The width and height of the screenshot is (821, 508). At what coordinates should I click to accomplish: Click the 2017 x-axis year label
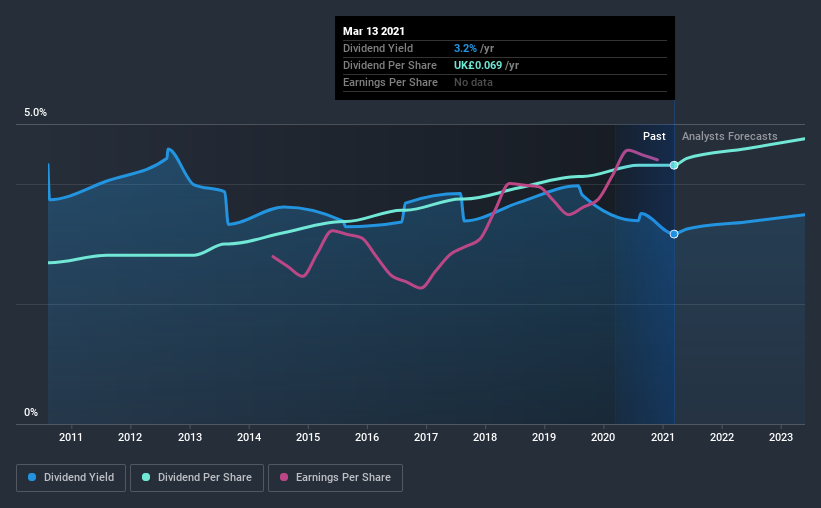coord(426,437)
